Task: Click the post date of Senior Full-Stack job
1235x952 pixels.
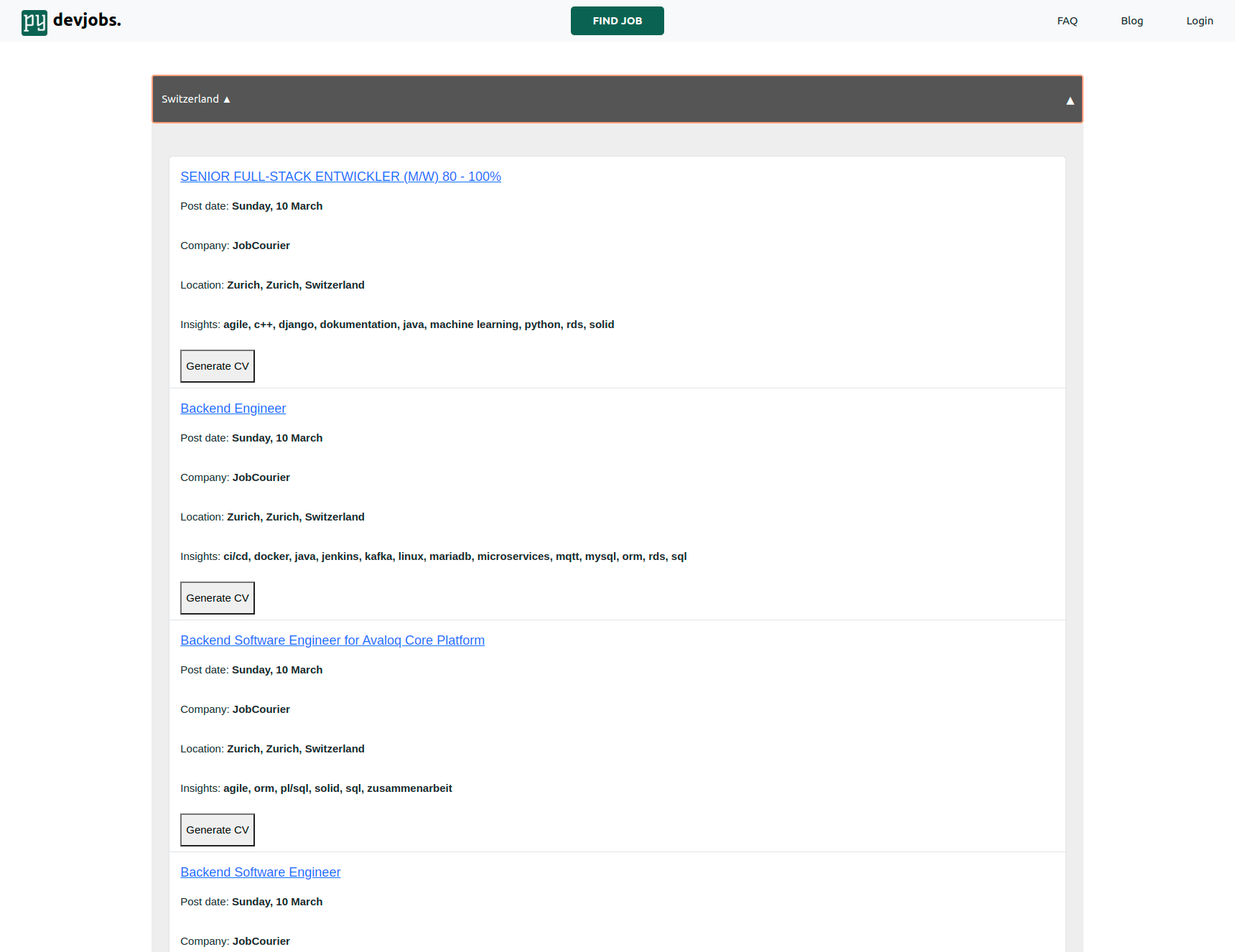Action: click(277, 206)
